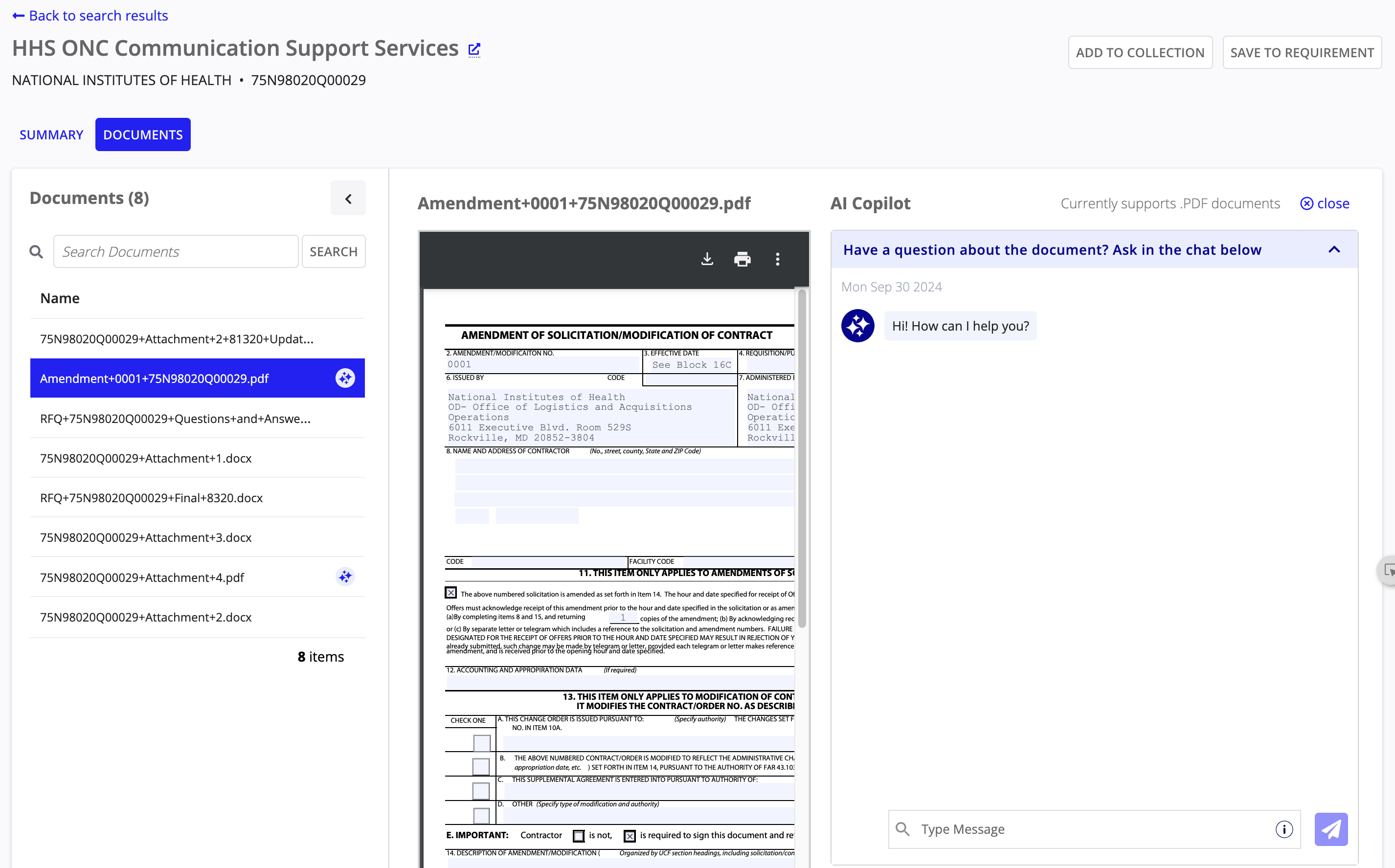
Task: Click the SUMMARY tab
Action: 50,133
